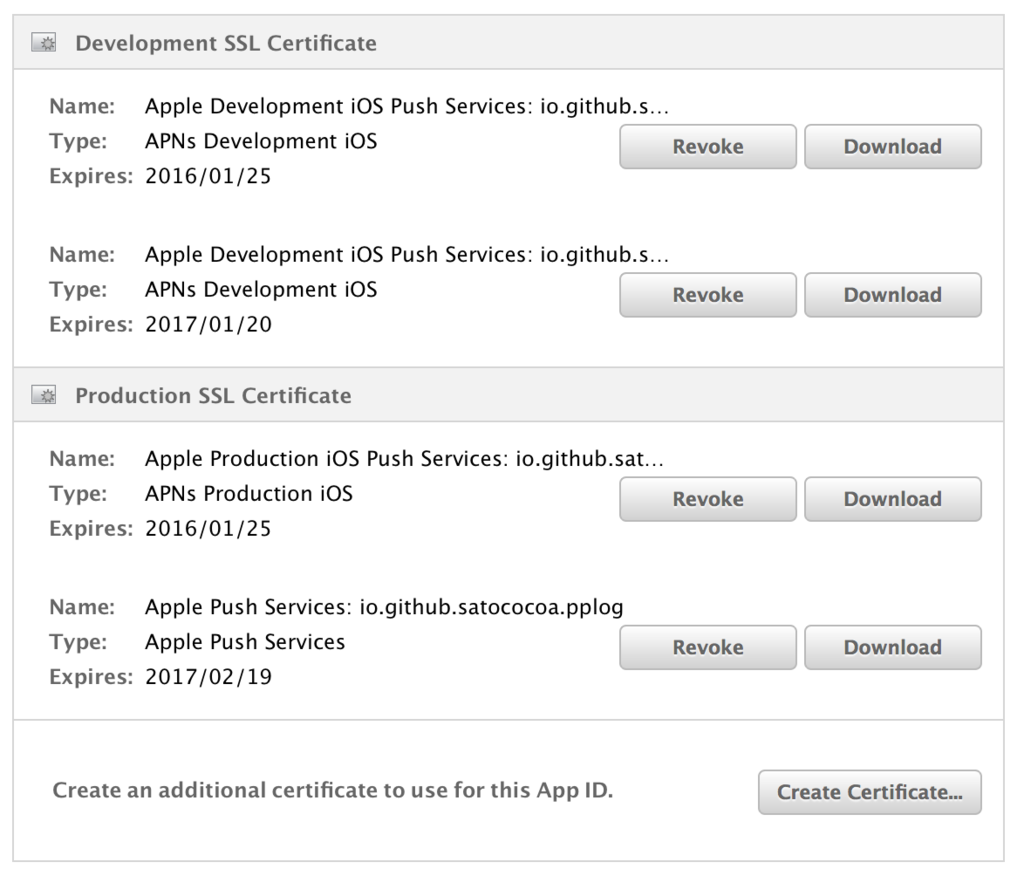Click the Development SSL Certificate gear icon
The width and height of the screenshot is (1024, 876).
click(x=43, y=43)
